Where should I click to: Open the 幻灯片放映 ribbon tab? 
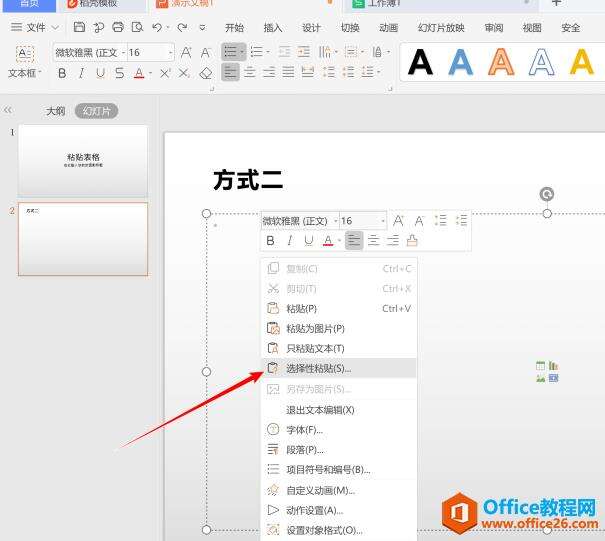coord(441,27)
